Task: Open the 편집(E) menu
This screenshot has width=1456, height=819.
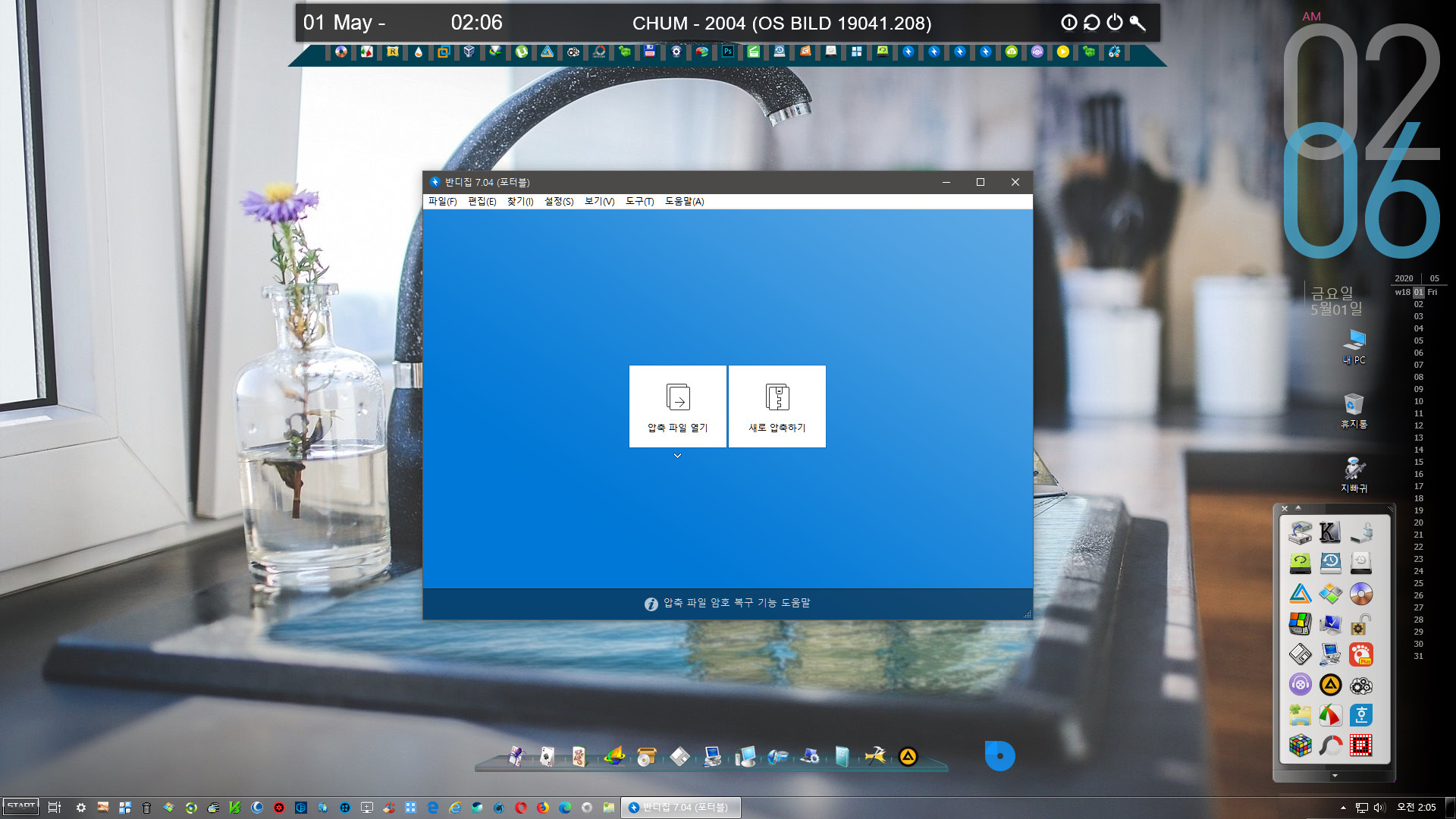Action: click(x=482, y=202)
